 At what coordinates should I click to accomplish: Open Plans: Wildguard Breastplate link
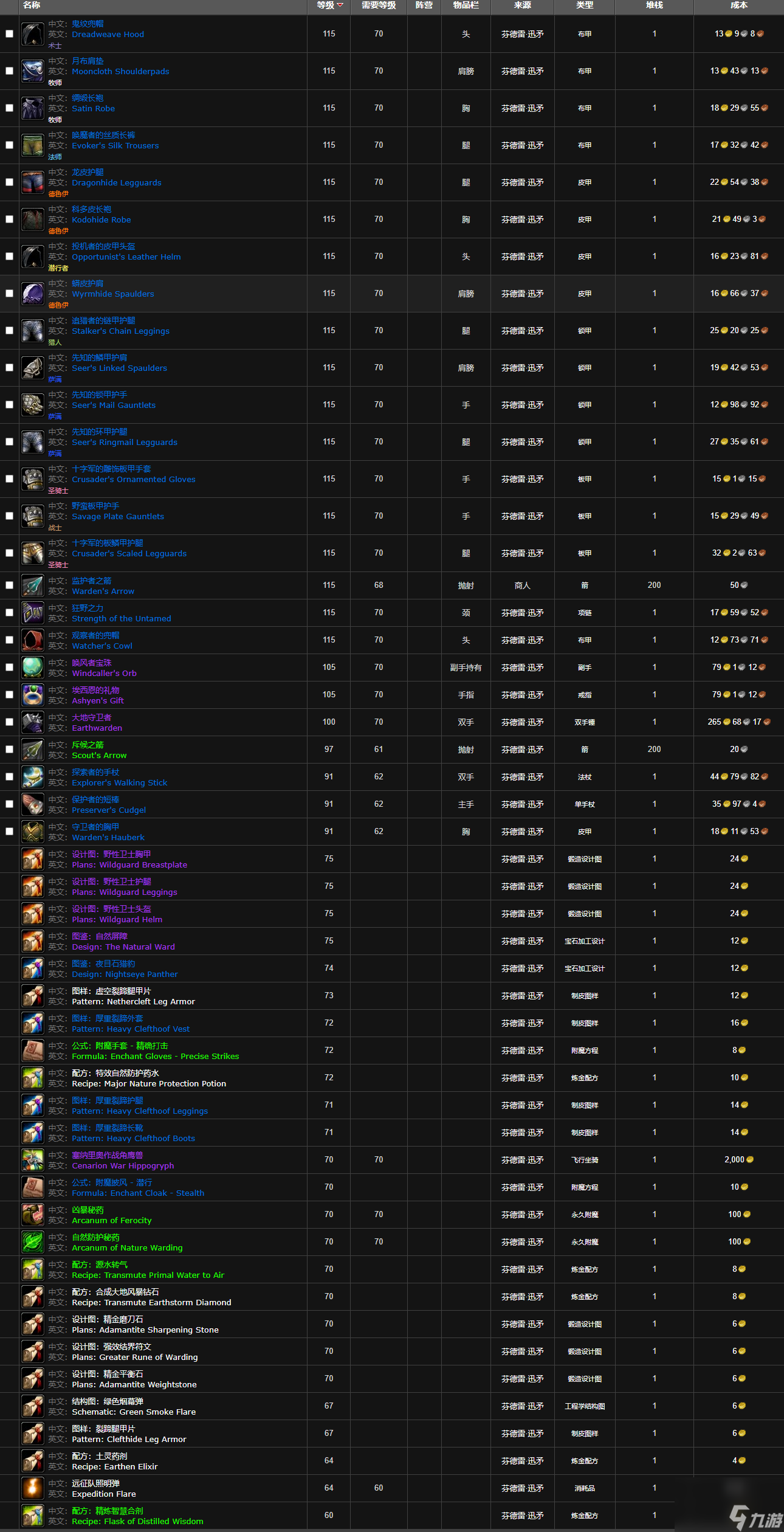[x=129, y=865]
